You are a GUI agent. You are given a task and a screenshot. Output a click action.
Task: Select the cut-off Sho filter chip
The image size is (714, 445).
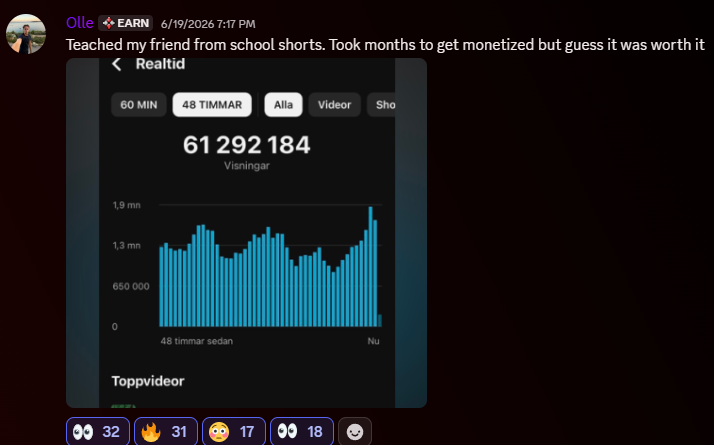click(x=382, y=105)
